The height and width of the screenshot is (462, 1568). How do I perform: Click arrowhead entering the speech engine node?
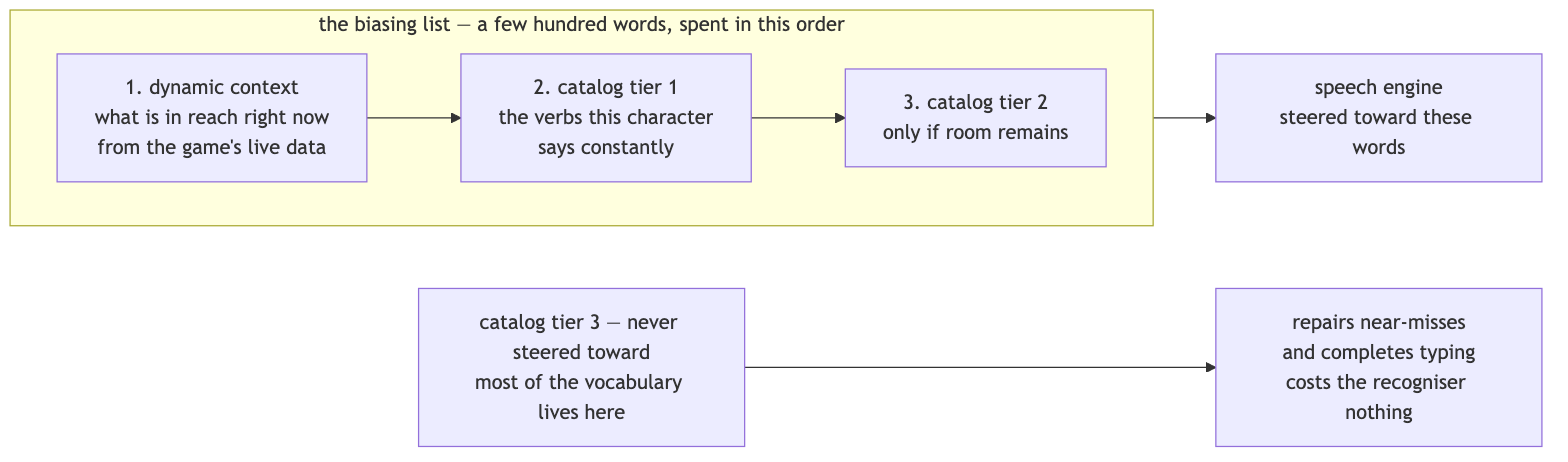point(1211,118)
